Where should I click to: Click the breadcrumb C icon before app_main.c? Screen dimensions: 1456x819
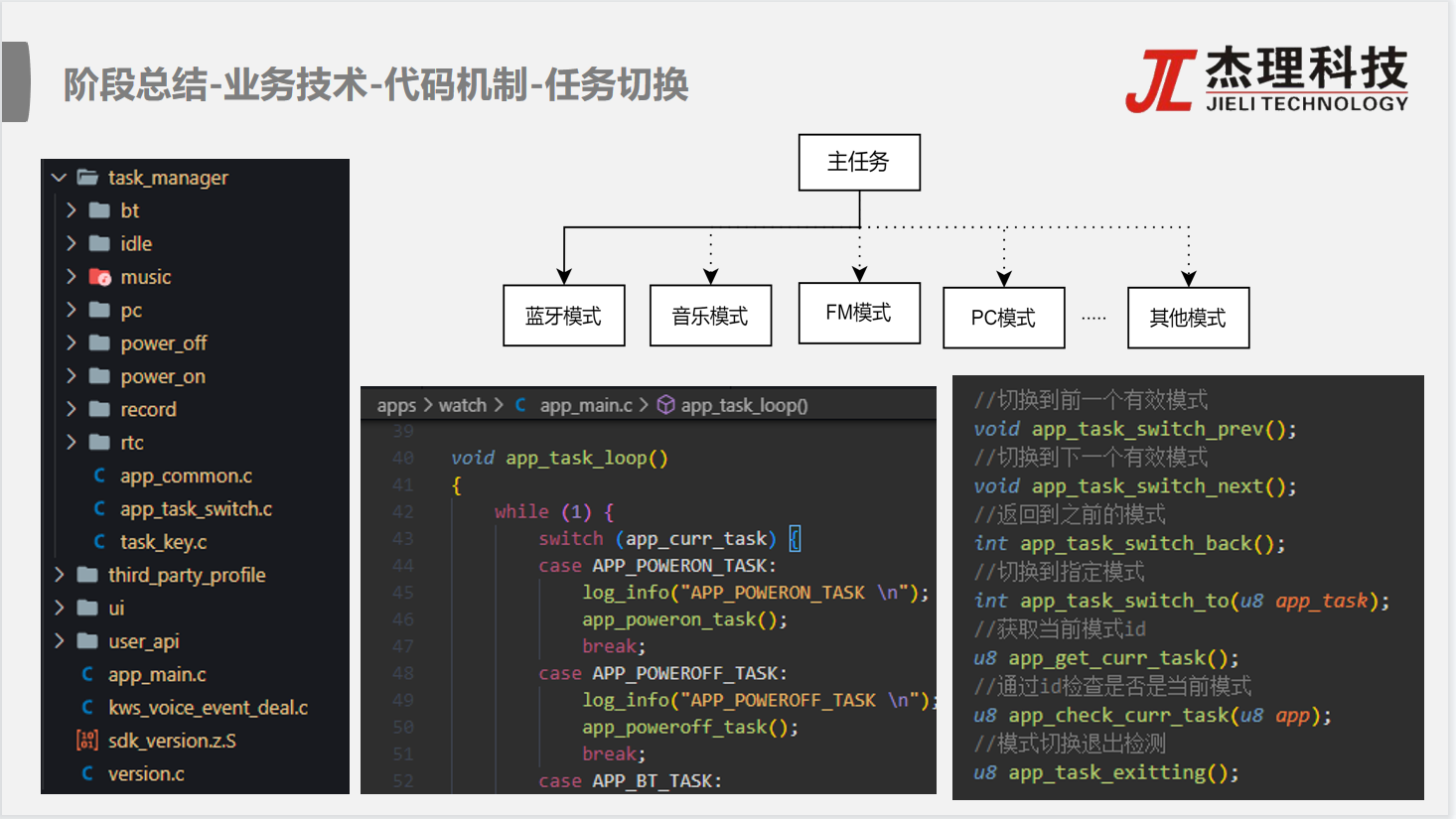click(x=520, y=405)
